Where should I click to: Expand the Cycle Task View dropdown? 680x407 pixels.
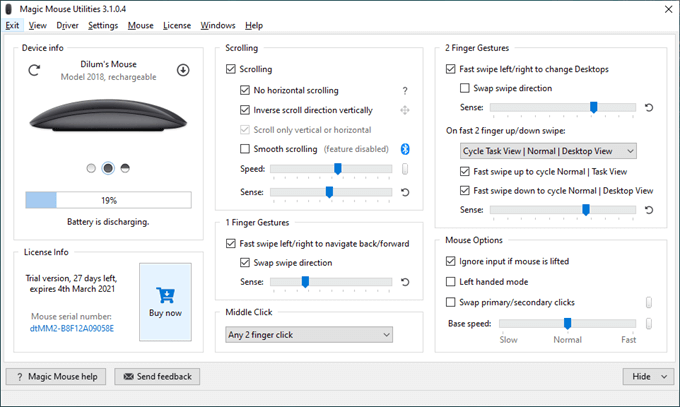point(548,150)
